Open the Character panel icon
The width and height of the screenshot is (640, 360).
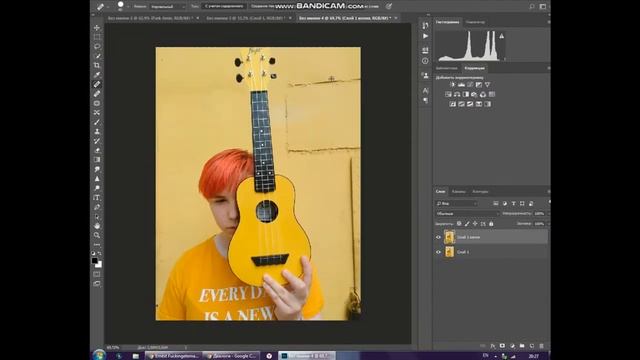click(x=425, y=90)
